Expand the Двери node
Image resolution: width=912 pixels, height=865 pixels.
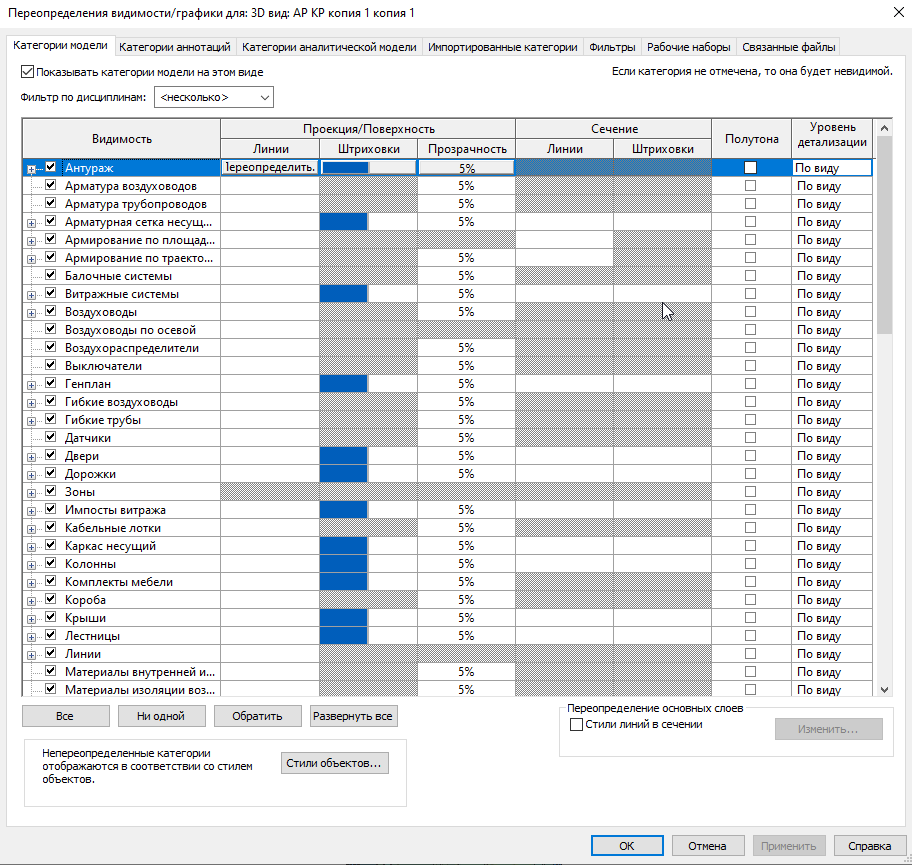(x=31, y=457)
